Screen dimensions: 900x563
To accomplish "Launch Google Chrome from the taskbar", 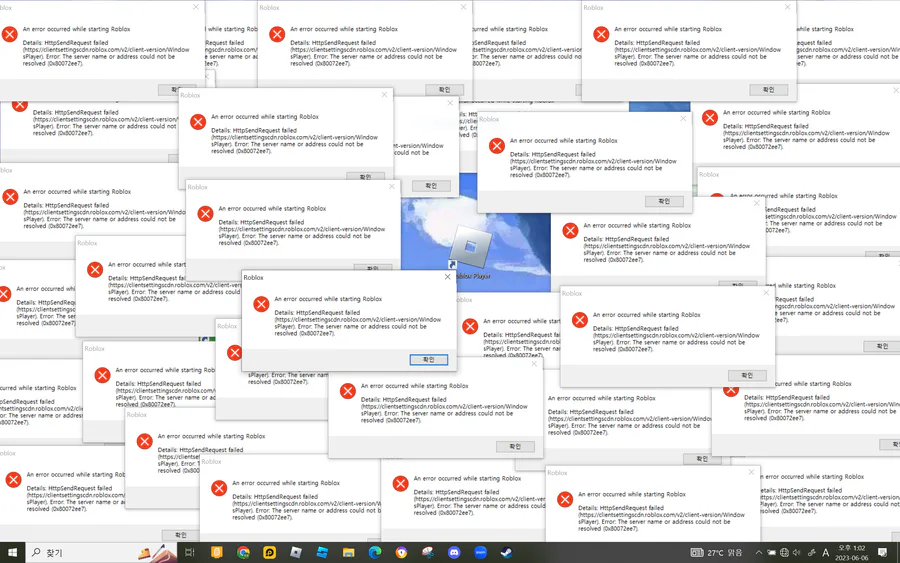I will [243, 553].
